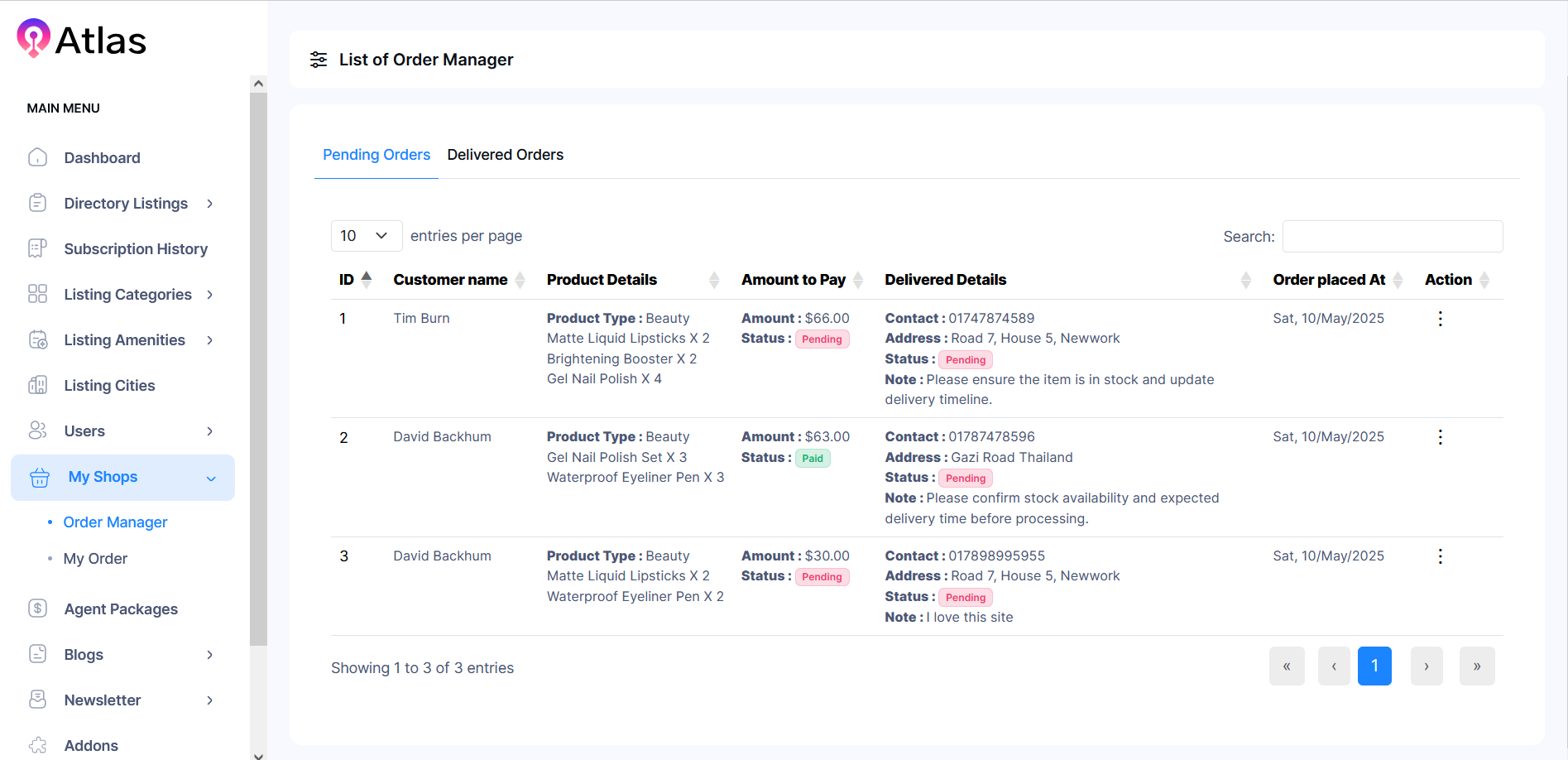Select the Pending Orders tab

(x=376, y=155)
